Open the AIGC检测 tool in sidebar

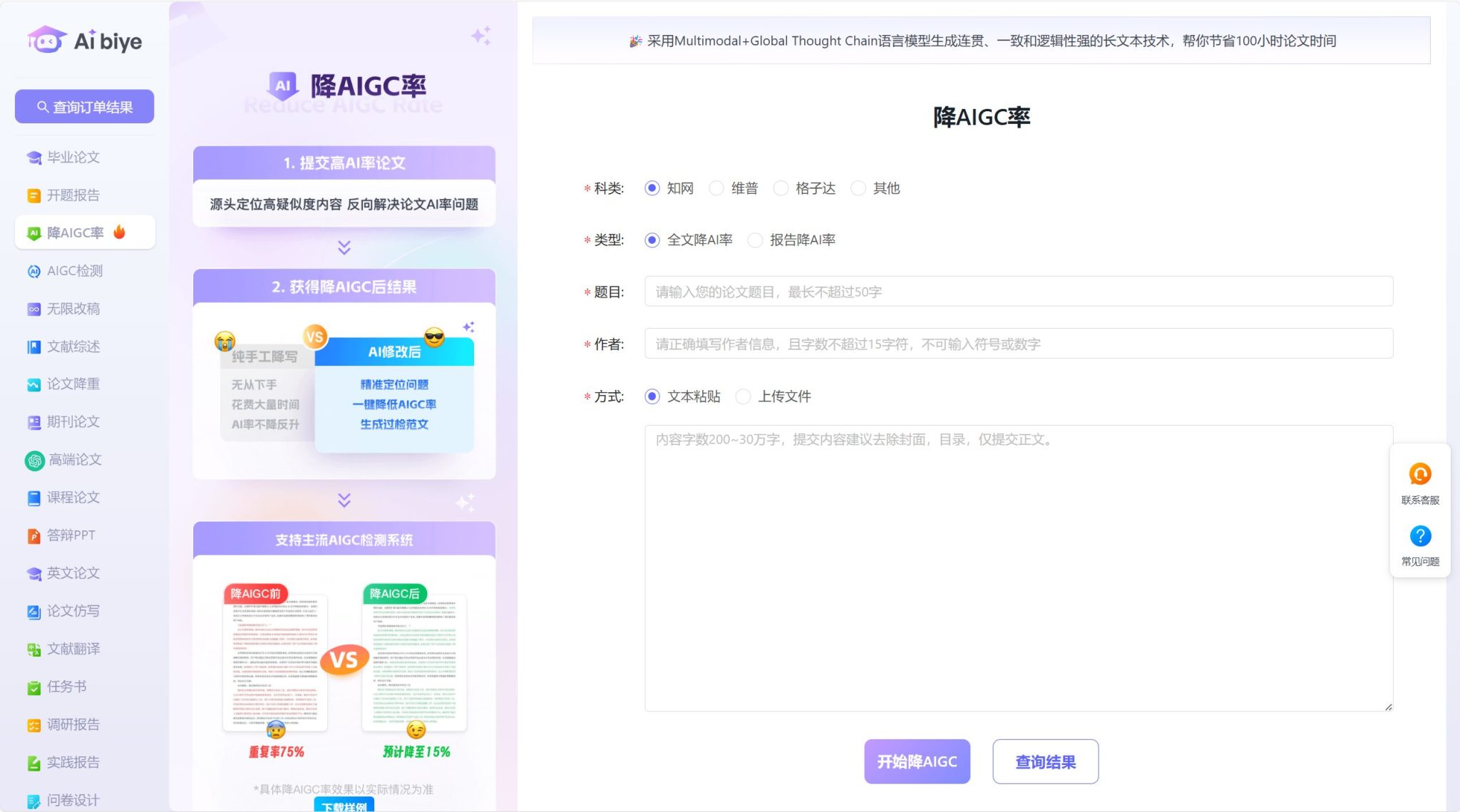tap(74, 271)
